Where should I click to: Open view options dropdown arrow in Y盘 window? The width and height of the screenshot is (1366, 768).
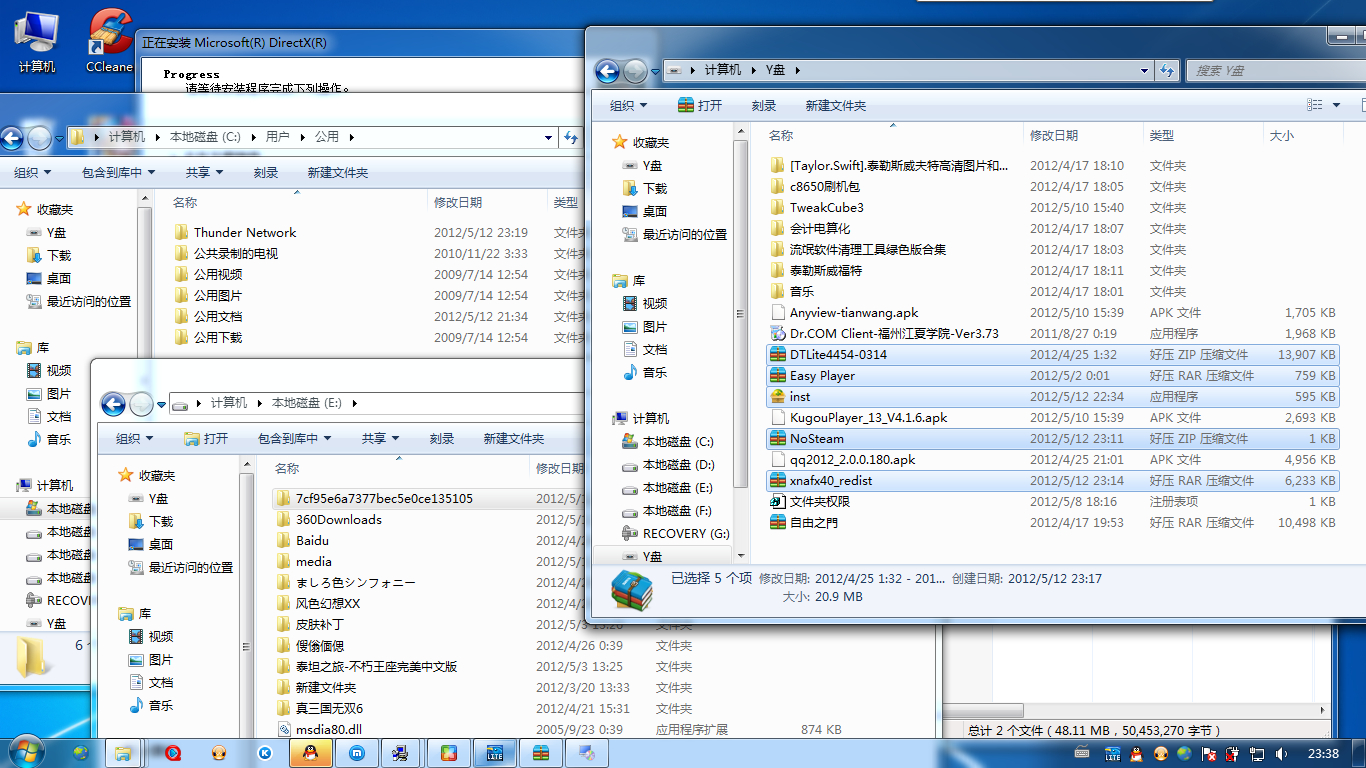click(x=1336, y=105)
